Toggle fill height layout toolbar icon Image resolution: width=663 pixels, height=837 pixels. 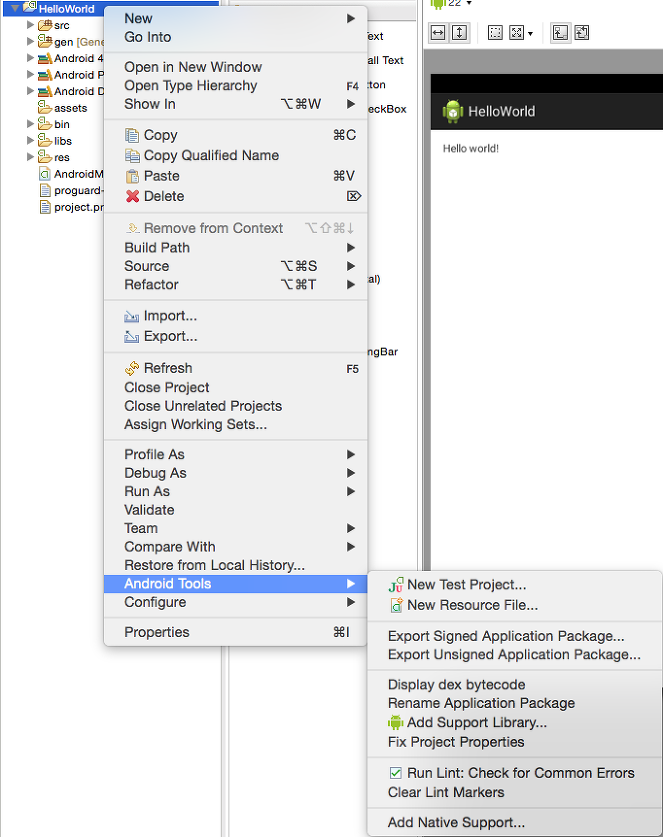459,33
